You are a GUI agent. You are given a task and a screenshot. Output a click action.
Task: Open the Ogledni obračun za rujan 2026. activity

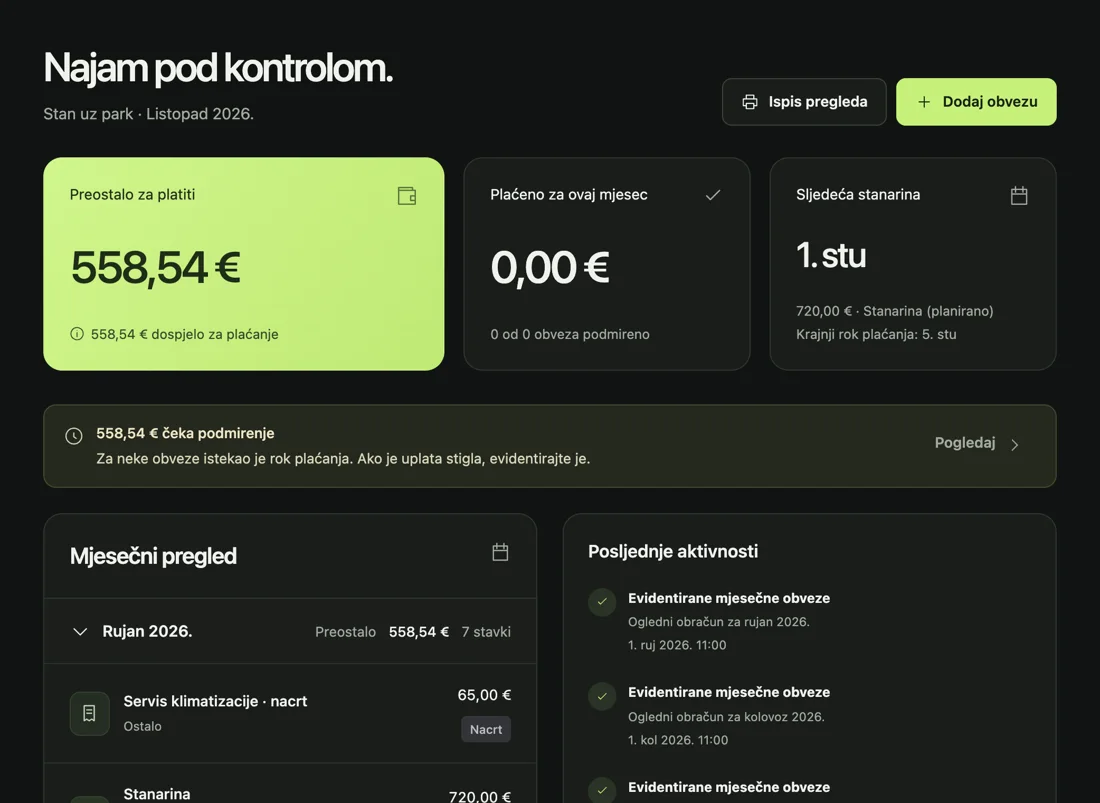[718, 621]
